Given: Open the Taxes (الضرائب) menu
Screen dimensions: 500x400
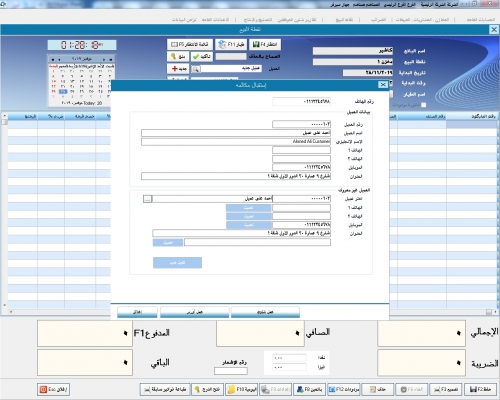Looking at the screenshot, I should [378, 20].
